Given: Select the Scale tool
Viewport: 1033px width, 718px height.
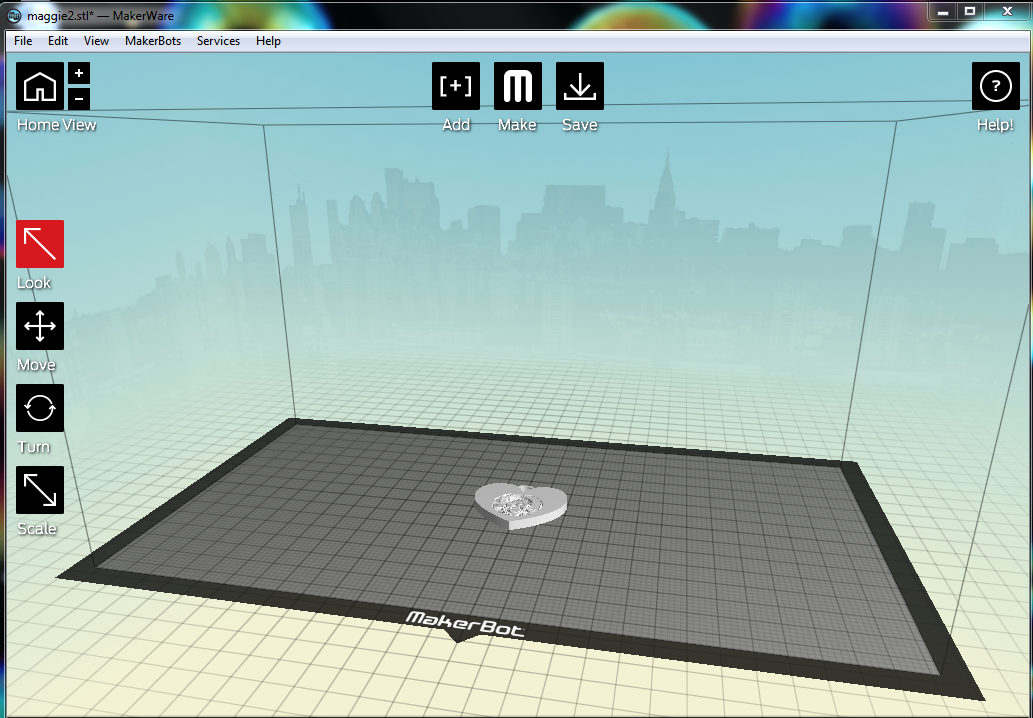Looking at the screenshot, I should pos(40,490).
